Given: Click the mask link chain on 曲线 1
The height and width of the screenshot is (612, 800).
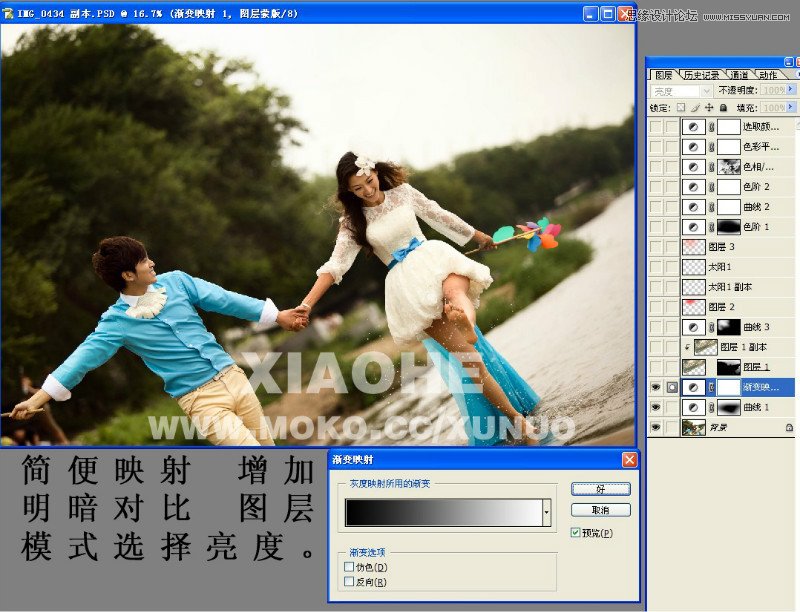Looking at the screenshot, I should point(711,407).
